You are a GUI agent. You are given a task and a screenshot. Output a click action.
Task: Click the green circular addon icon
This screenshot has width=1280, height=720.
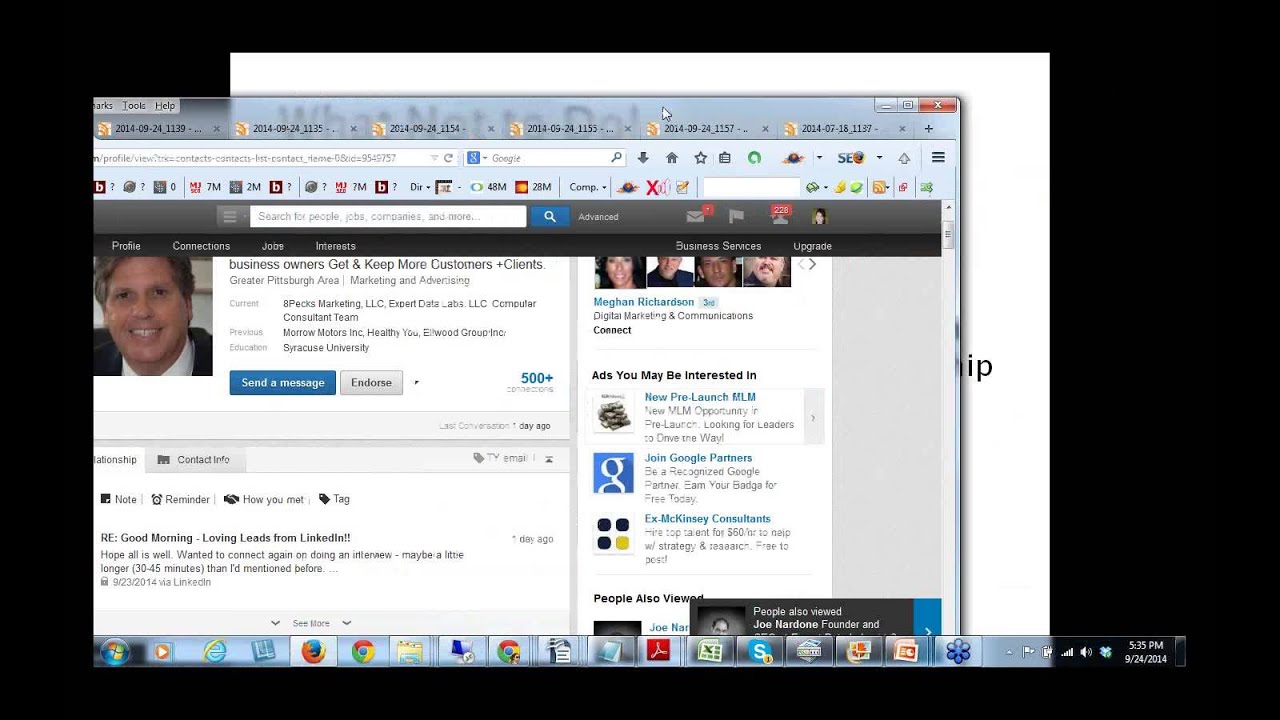754,158
